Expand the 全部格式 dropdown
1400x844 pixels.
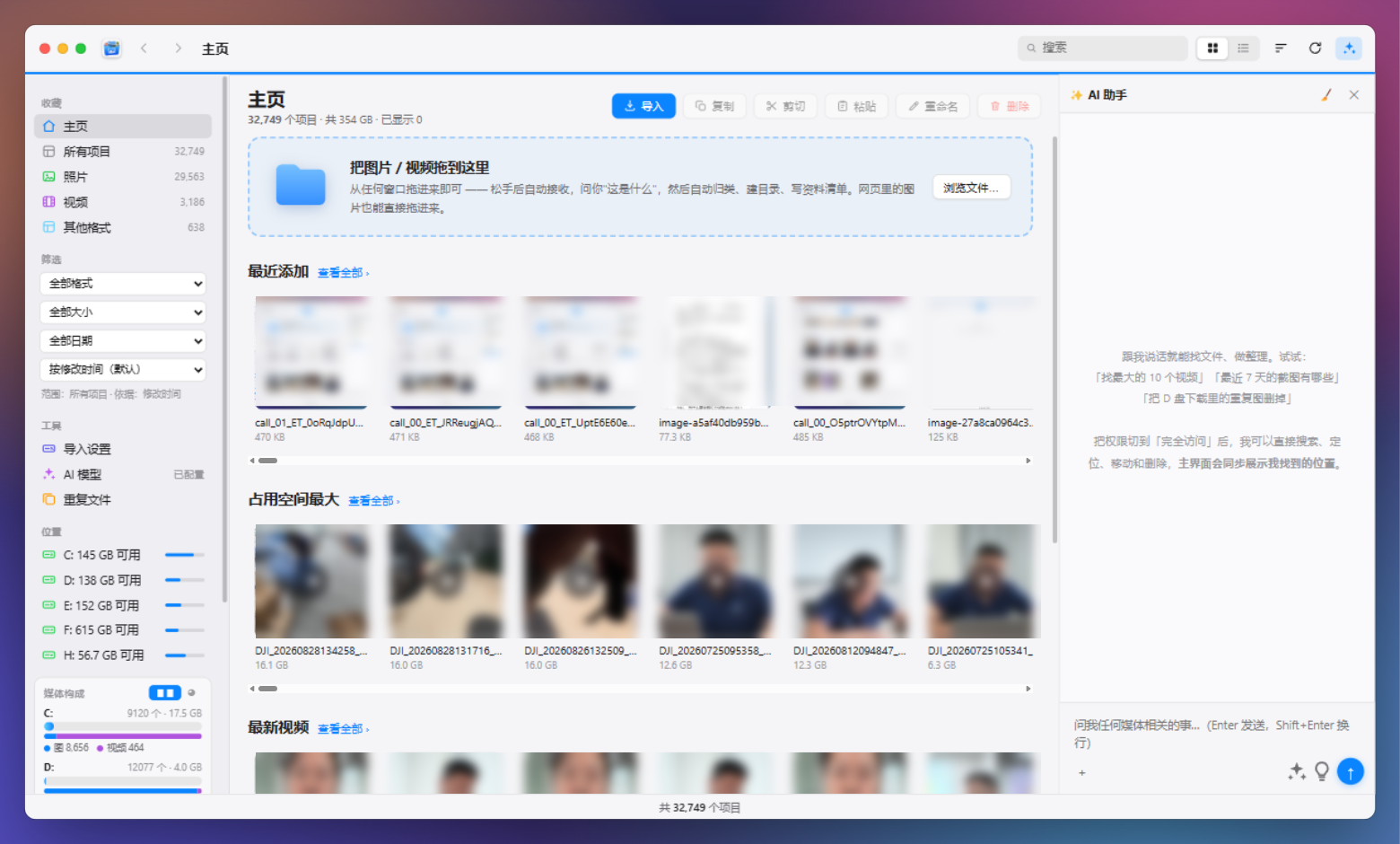[x=123, y=284]
